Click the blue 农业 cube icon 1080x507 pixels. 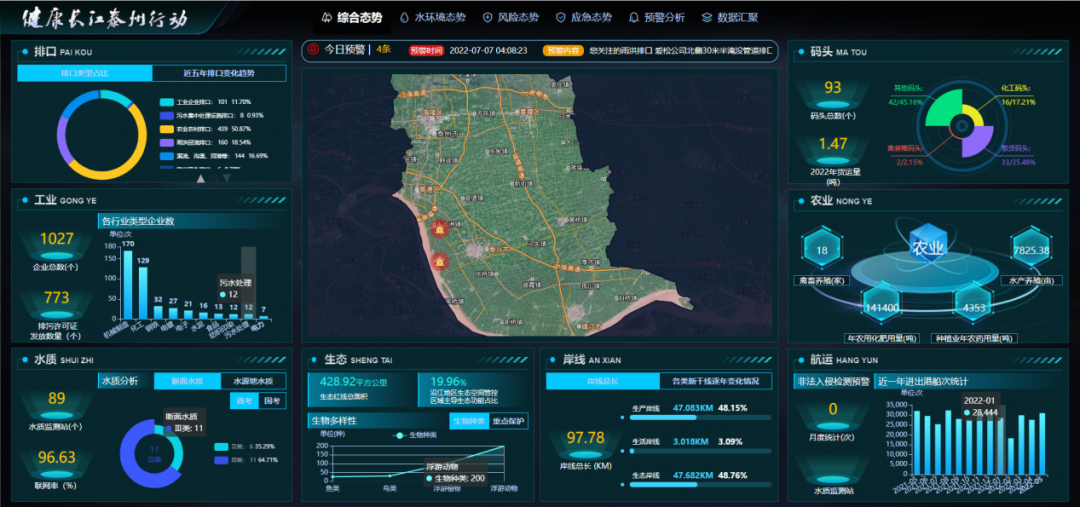click(x=926, y=247)
